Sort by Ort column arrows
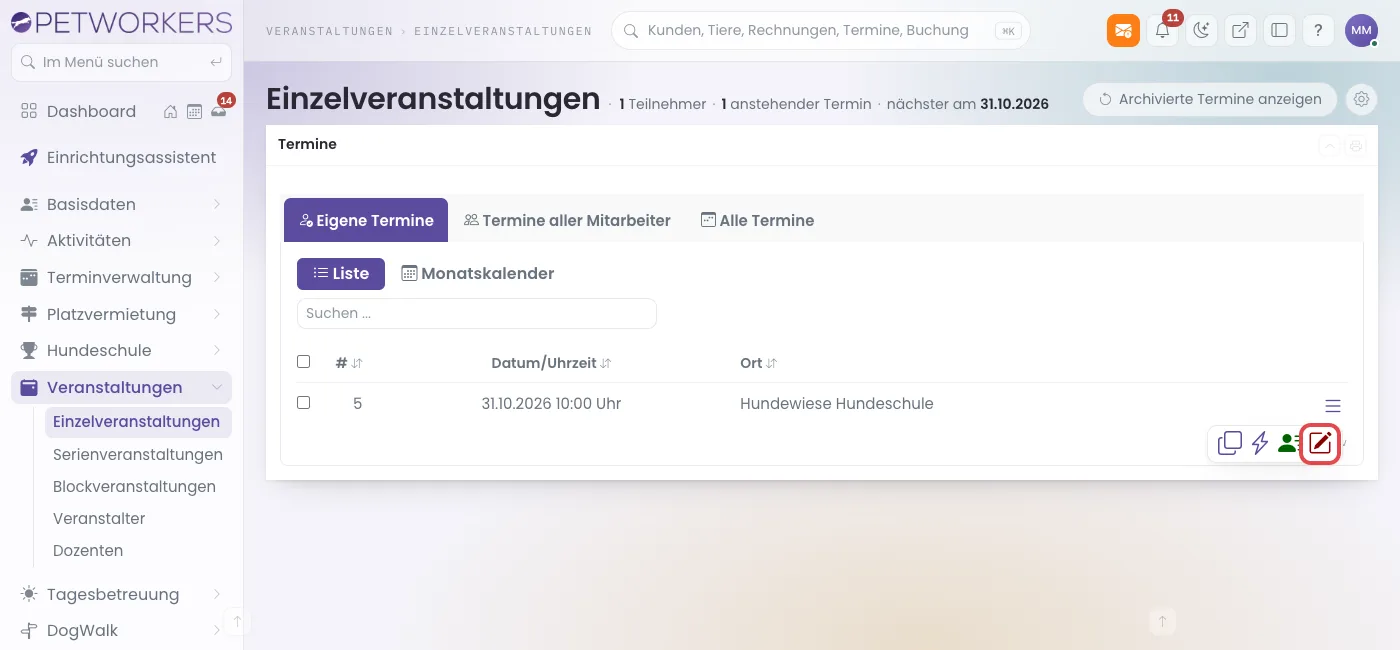1400x650 pixels. pos(771,364)
